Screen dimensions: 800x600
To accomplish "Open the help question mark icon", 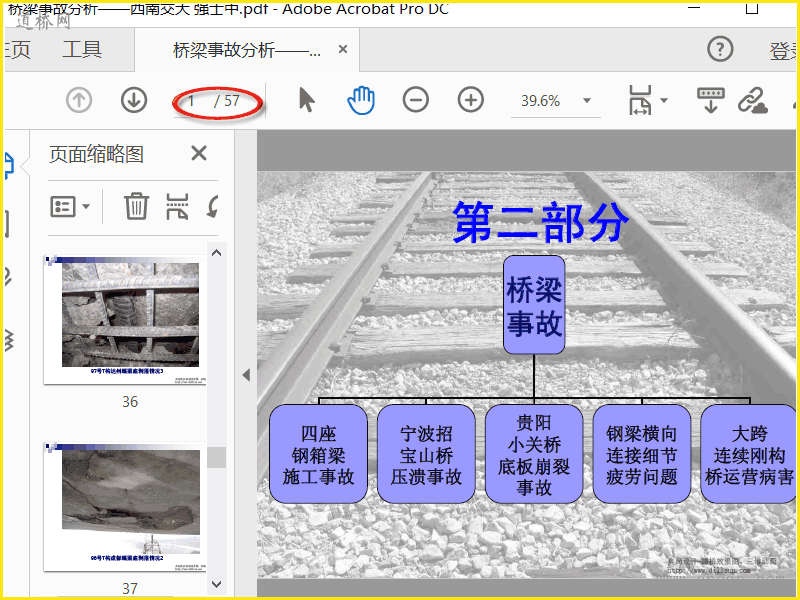I will tap(720, 49).
